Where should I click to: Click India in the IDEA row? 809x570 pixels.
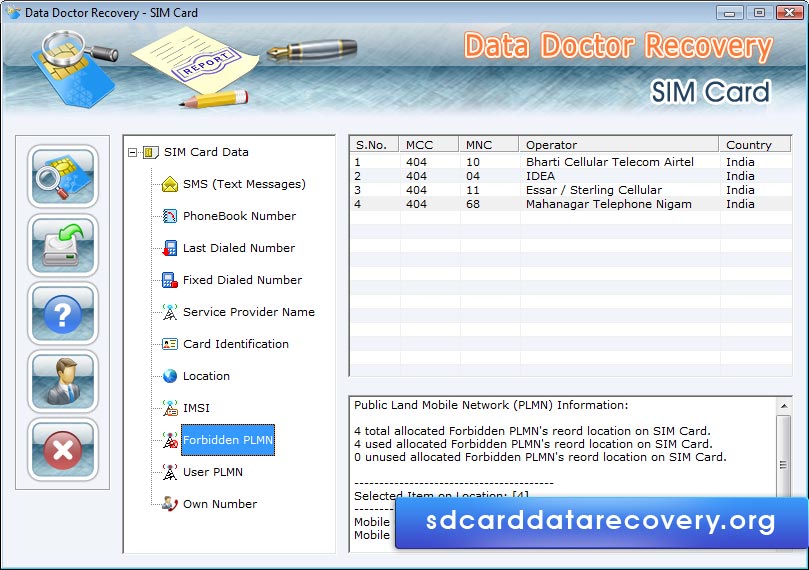coord(740,176)
